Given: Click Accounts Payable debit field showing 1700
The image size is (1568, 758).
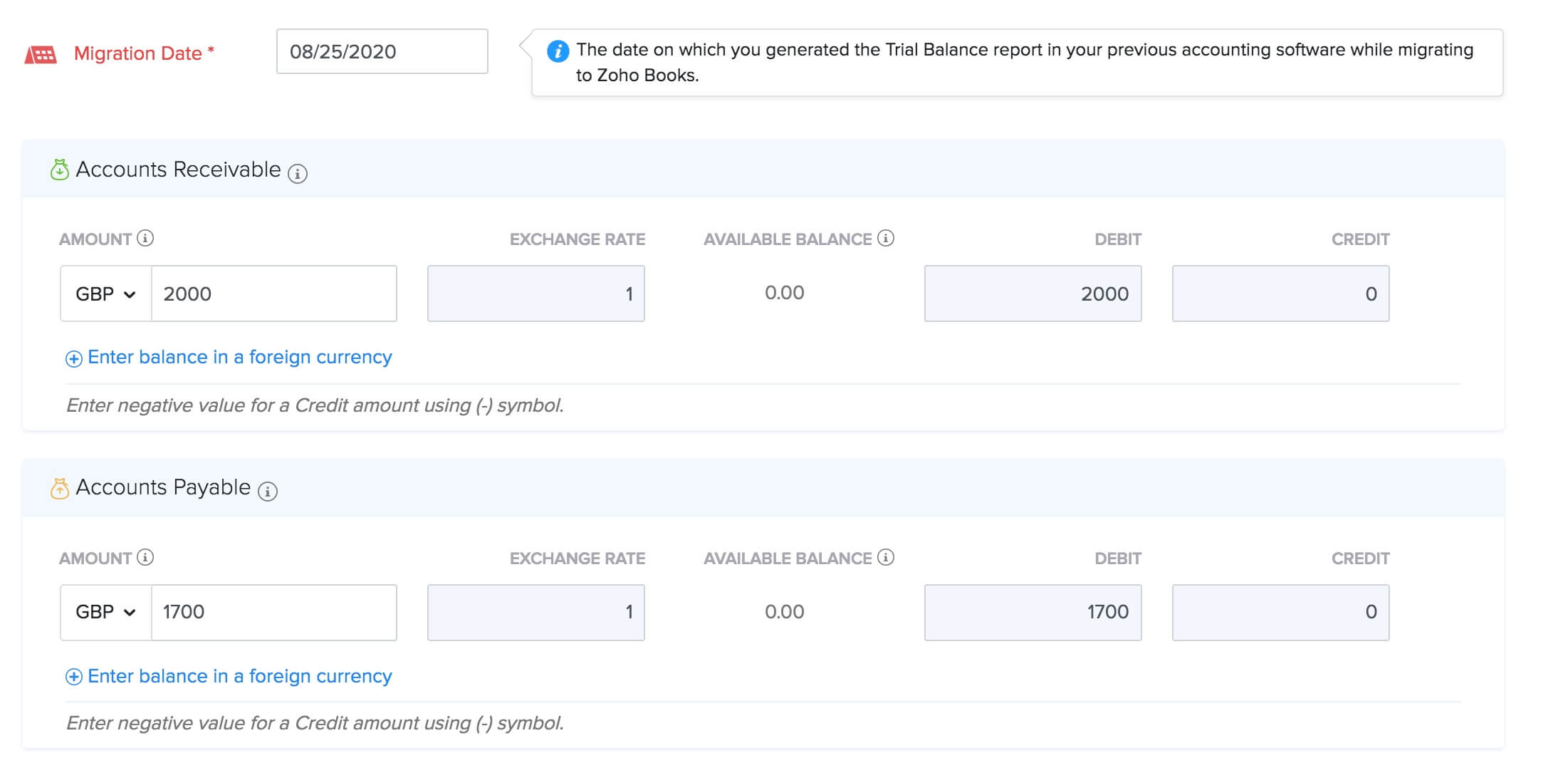Looking at the screenshot, I should [x=1033, y=613].
